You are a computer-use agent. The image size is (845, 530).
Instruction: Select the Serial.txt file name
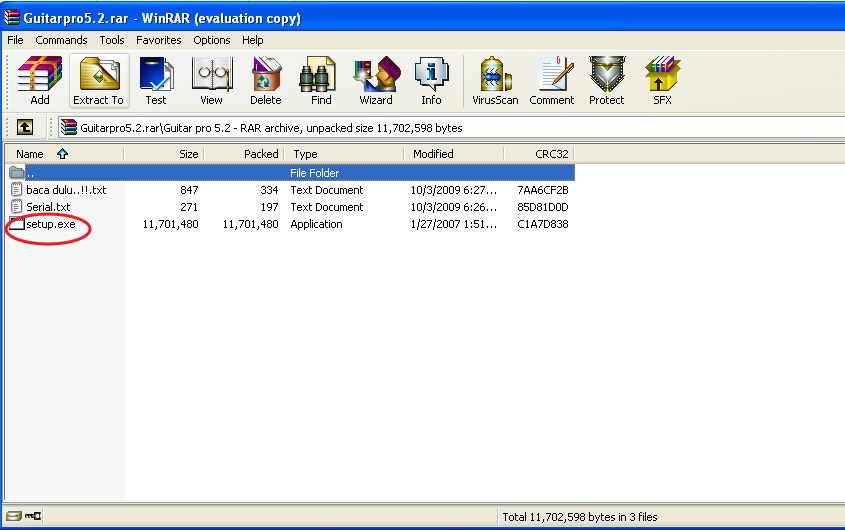48,207
